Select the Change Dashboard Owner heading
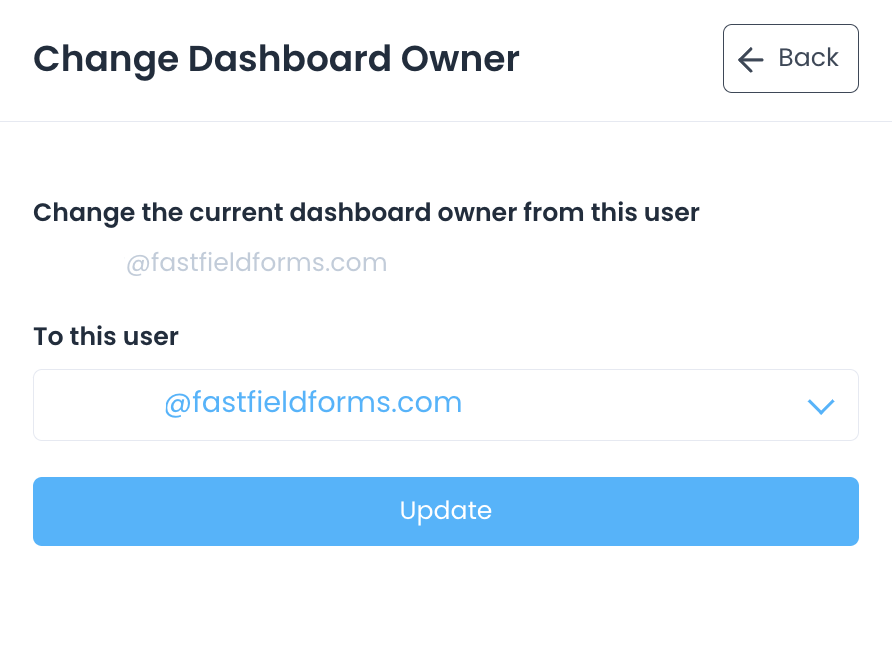The width and height of the screenshot is (892, 650). (x=276, y=59)
